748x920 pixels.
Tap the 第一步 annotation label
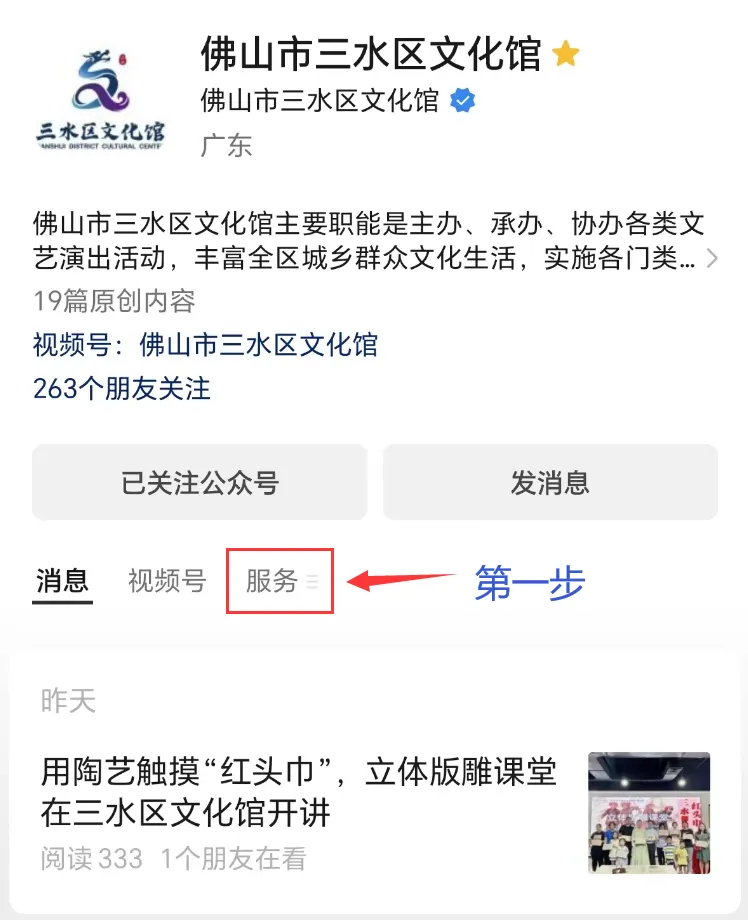pyautogui.click(x=530, y=583)
